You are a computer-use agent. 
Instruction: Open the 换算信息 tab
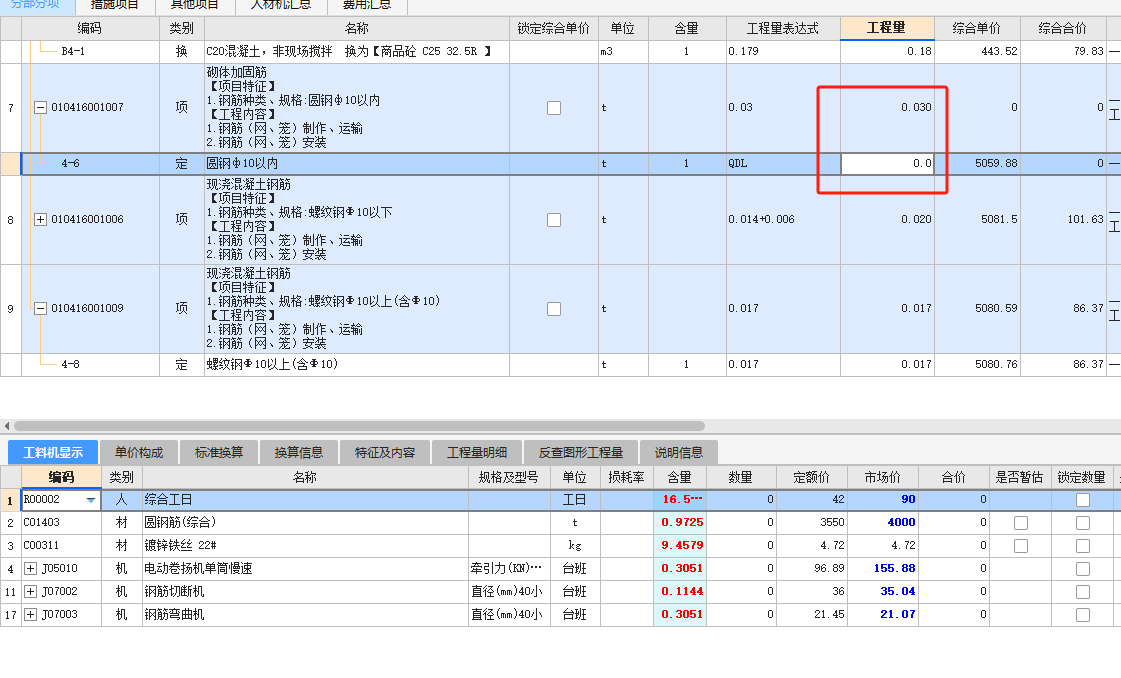click(299, 452)
